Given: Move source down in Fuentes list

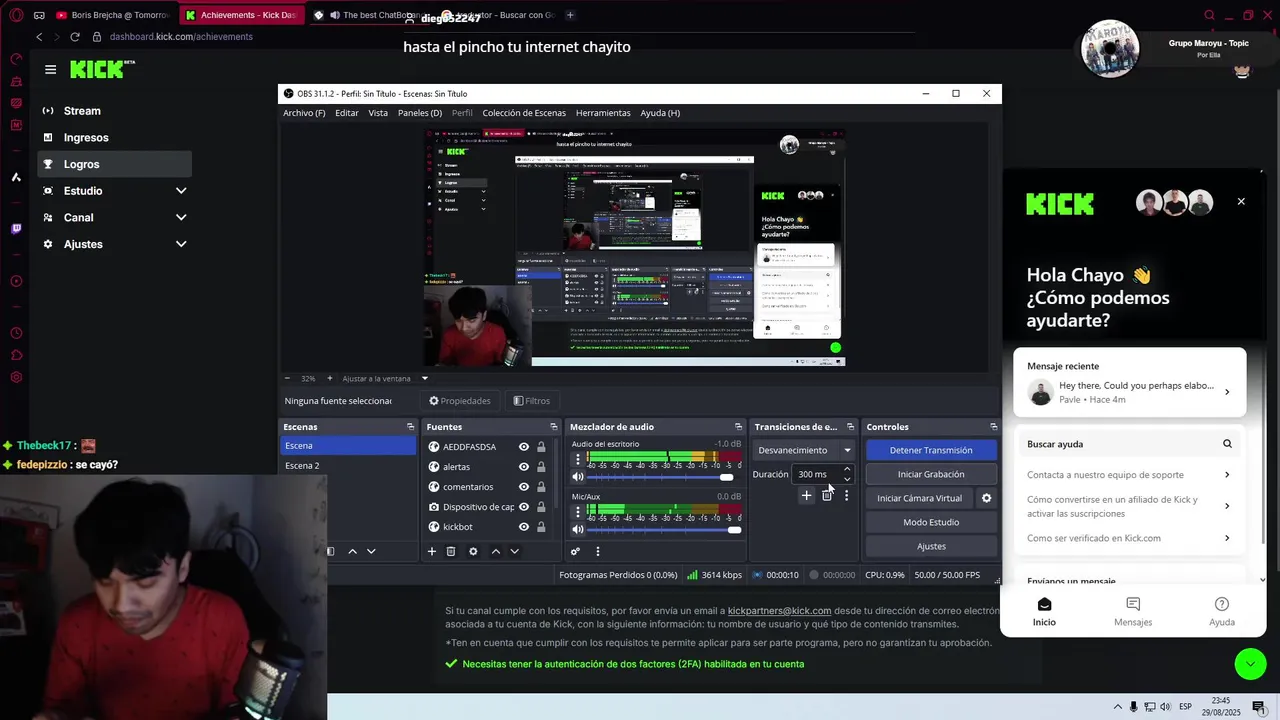Looking at the screenshot, I should (514, 551).
